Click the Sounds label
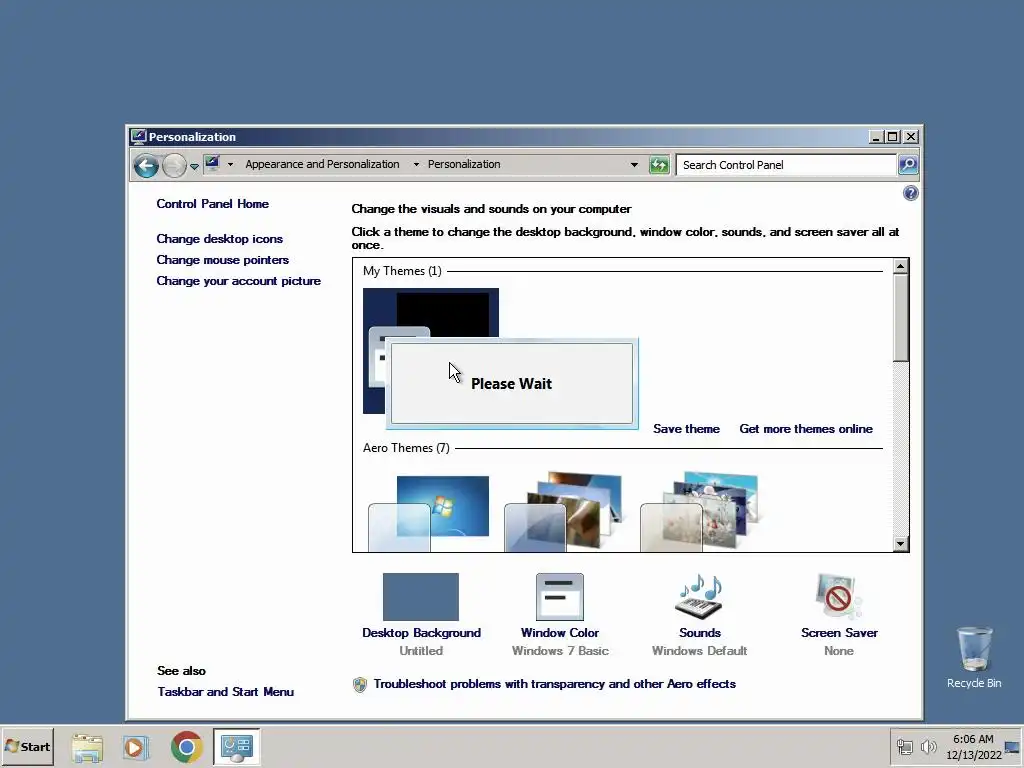Image resolution: width=1024 pixels, height=768 pixels. [x=699, y=633]
